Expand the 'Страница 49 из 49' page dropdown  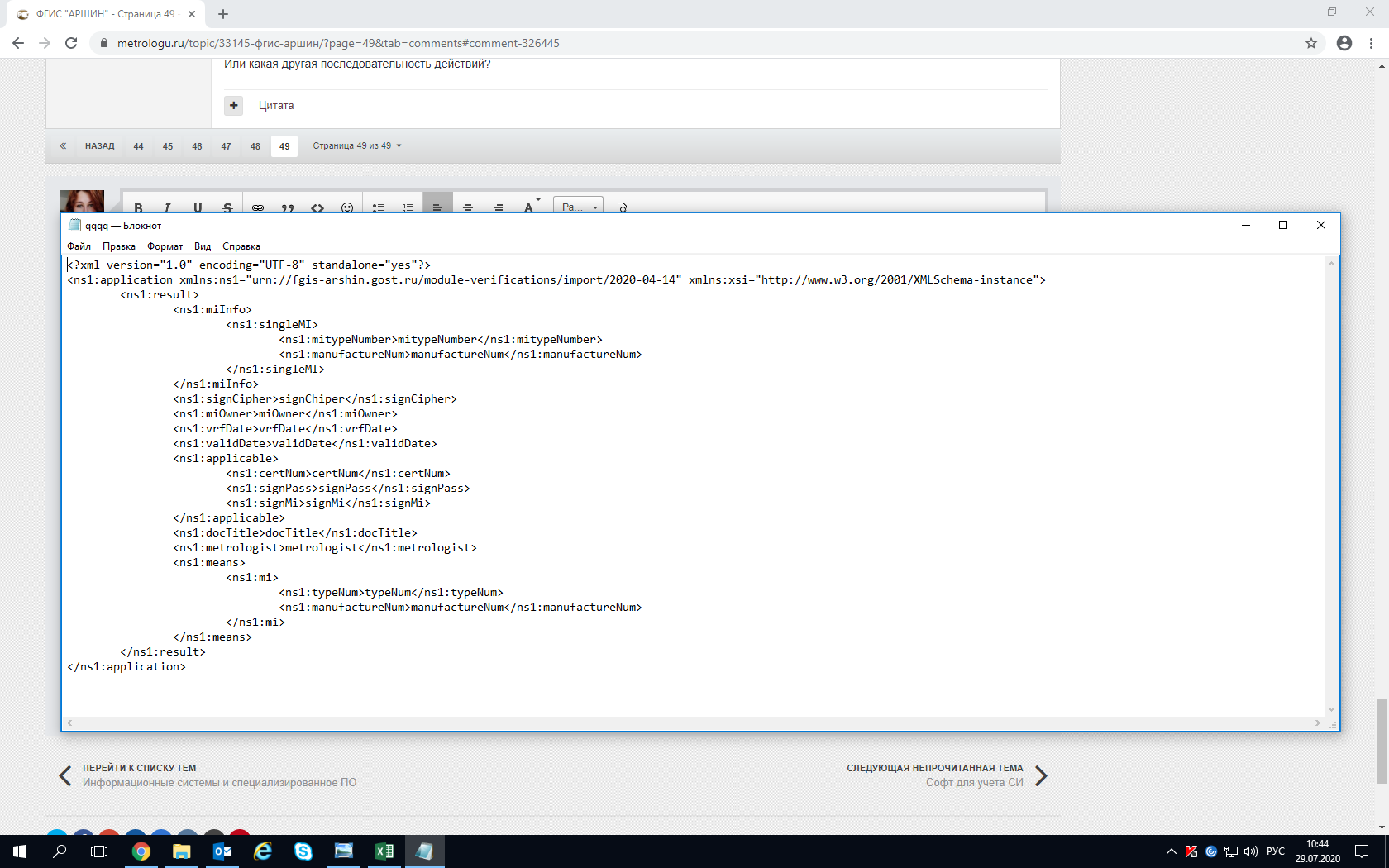(x=357, y=146)
